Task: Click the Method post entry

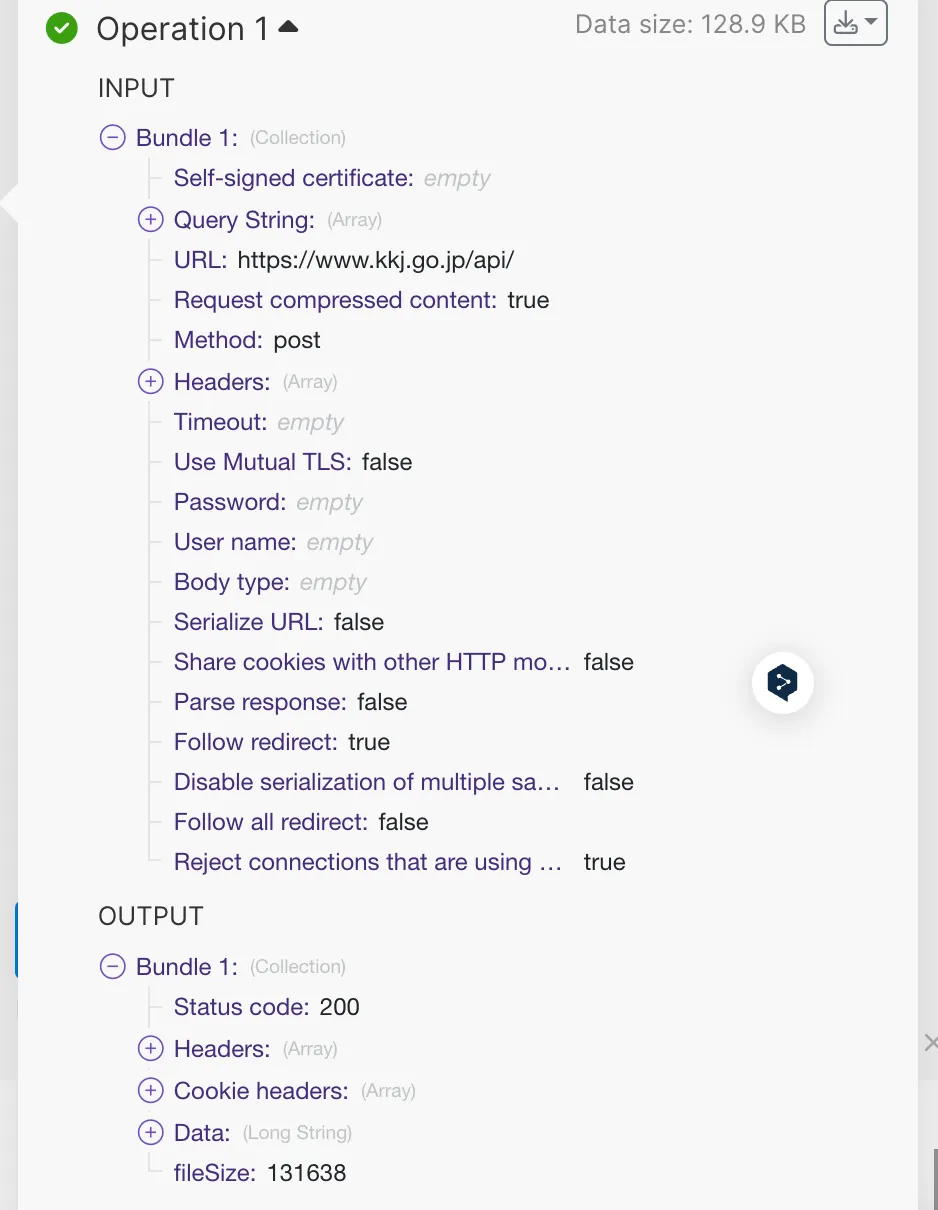Action: [247, 340]
